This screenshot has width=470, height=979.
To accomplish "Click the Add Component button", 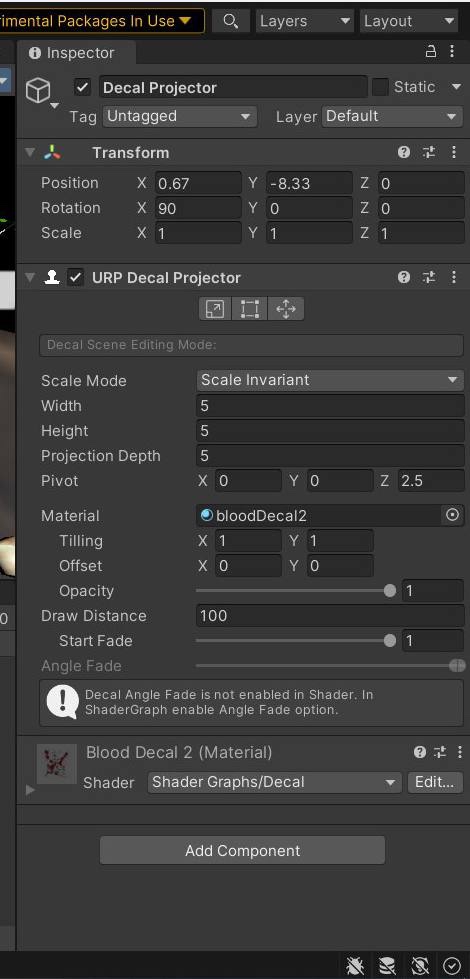I will pyautogui.click(x=242, y=850).
